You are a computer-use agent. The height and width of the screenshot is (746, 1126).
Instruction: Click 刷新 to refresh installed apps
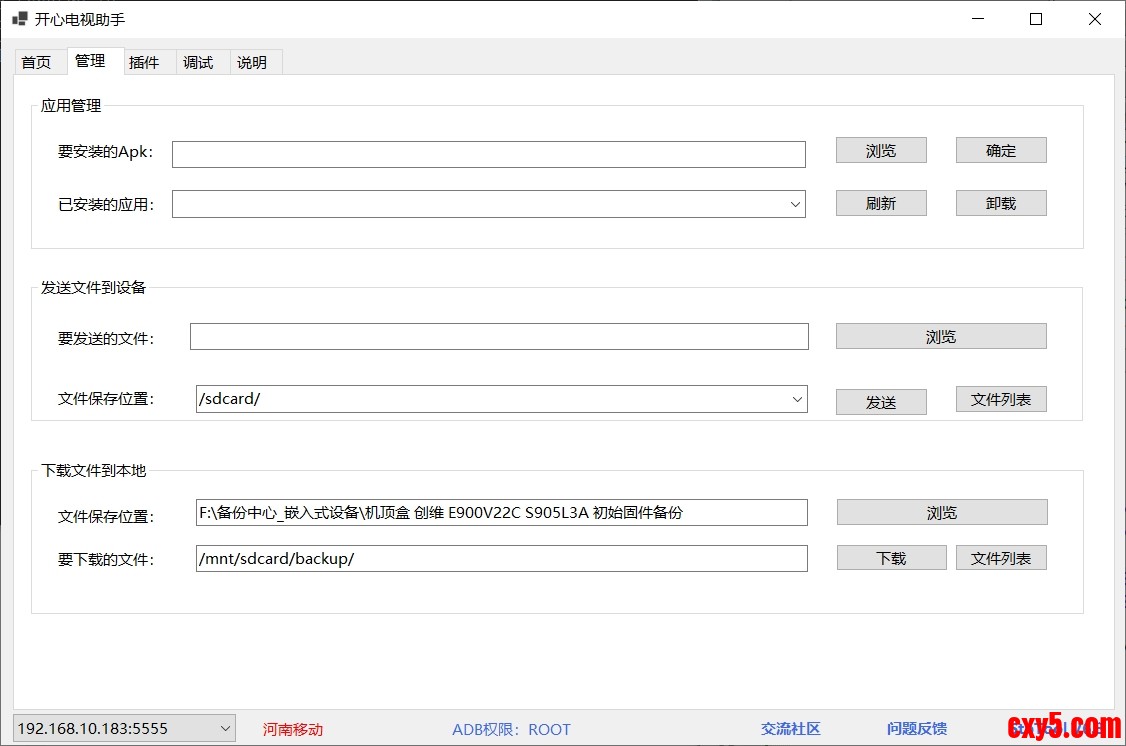[881, 203]
